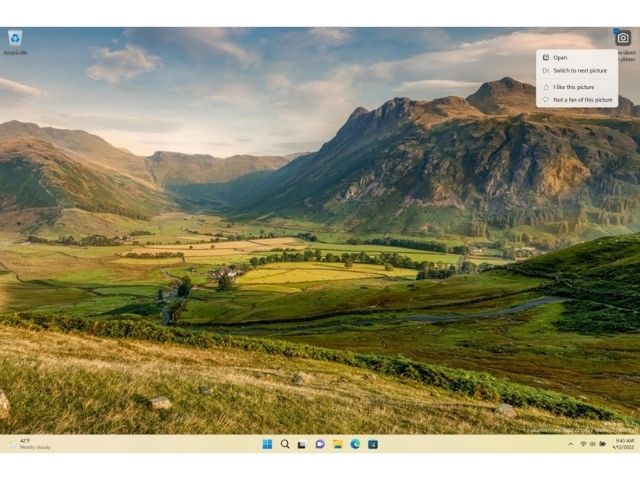Expand the hidden tray icons chevron
Viewport: 640px width, 480px height.
tap(571, 444)
